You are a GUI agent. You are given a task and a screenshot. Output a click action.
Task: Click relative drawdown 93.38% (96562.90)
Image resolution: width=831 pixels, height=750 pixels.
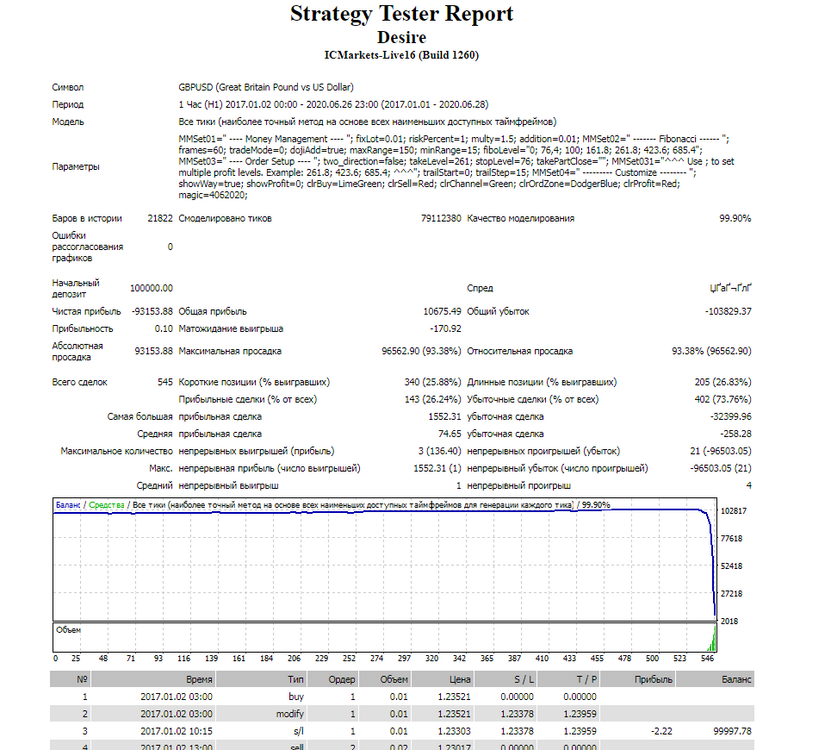click(x=711, y=351)
